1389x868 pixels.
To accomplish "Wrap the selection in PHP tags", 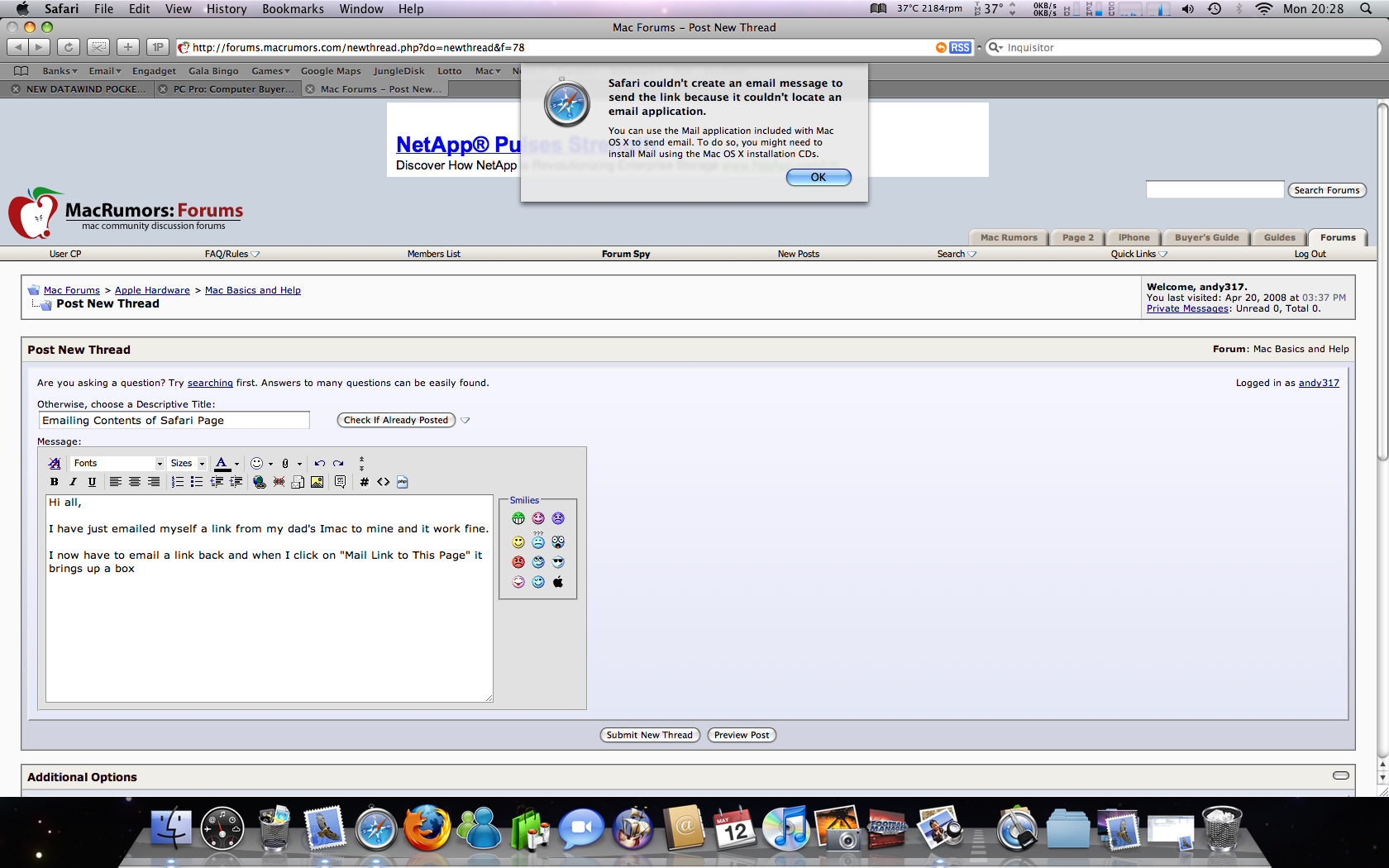I will pos(403,482).
